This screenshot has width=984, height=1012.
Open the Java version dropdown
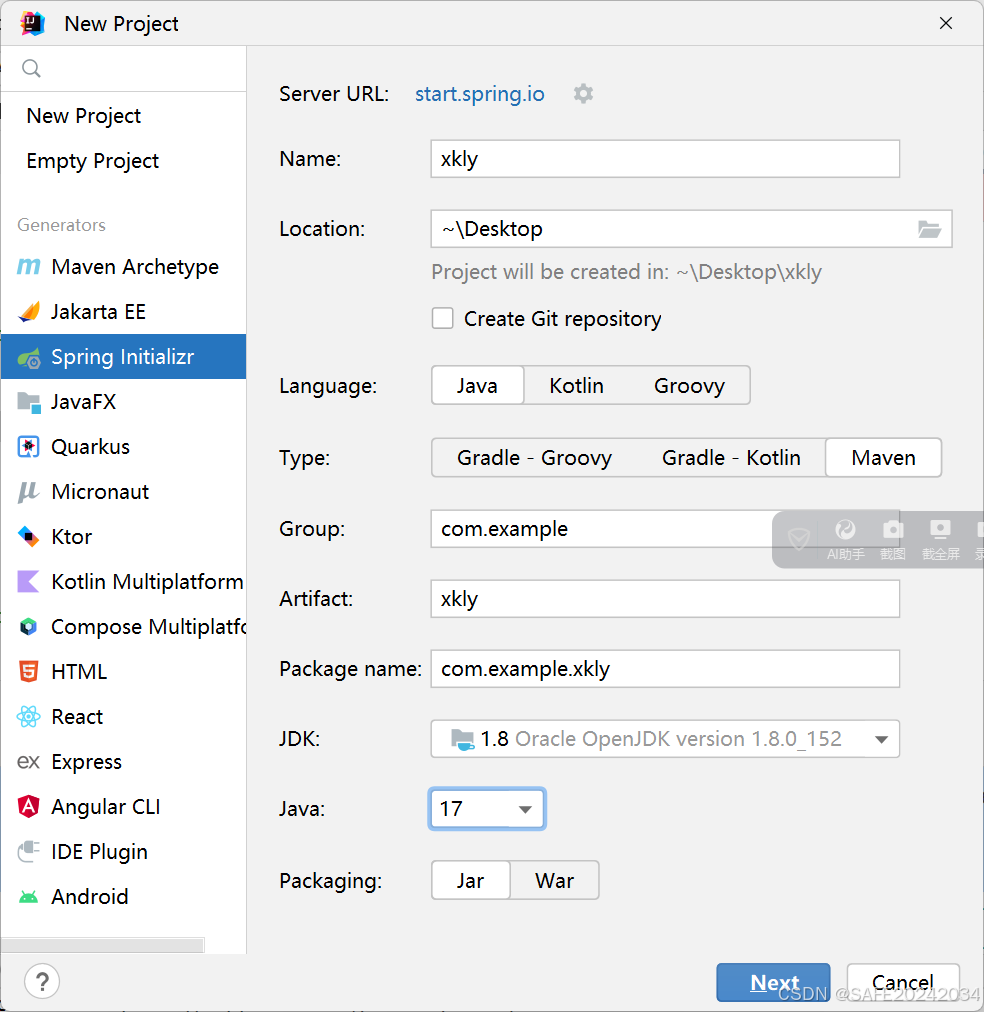coord(525,809)
